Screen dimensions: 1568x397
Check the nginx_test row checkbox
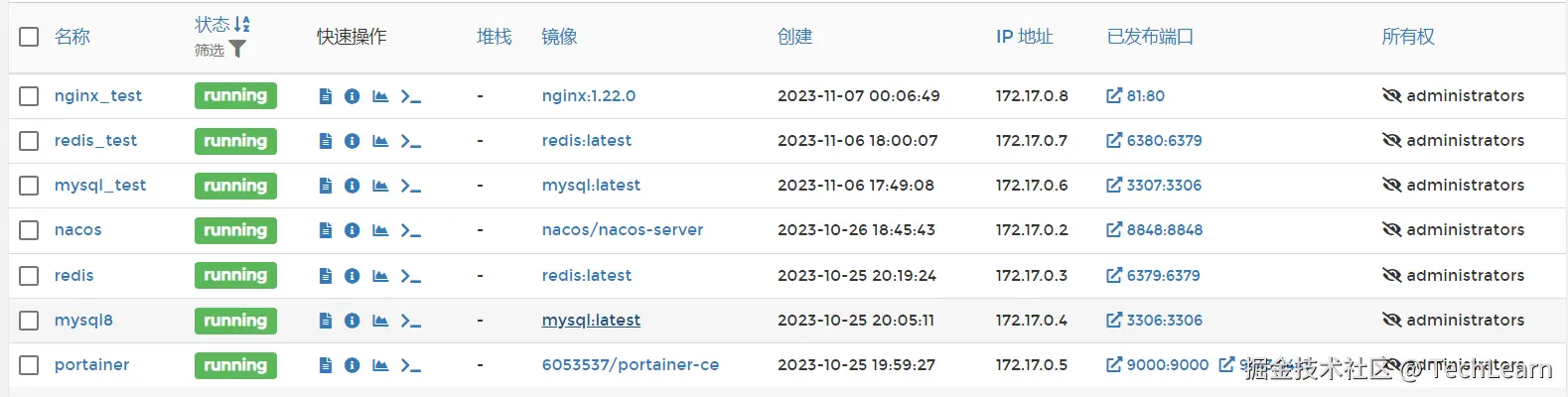click(29, 96)
